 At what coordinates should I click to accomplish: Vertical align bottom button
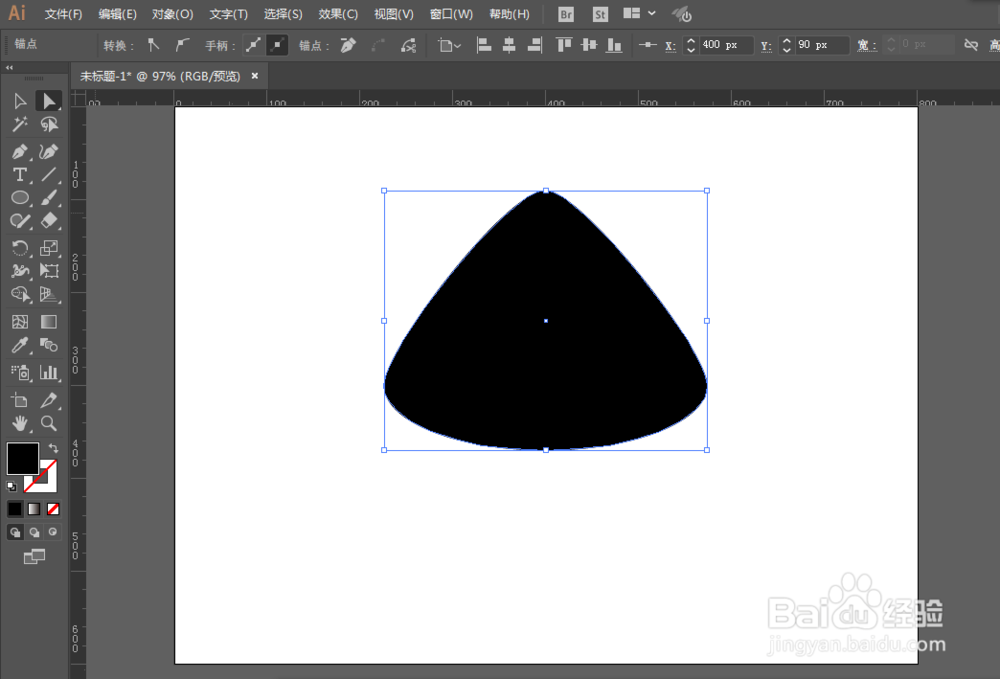click(614, 45)
